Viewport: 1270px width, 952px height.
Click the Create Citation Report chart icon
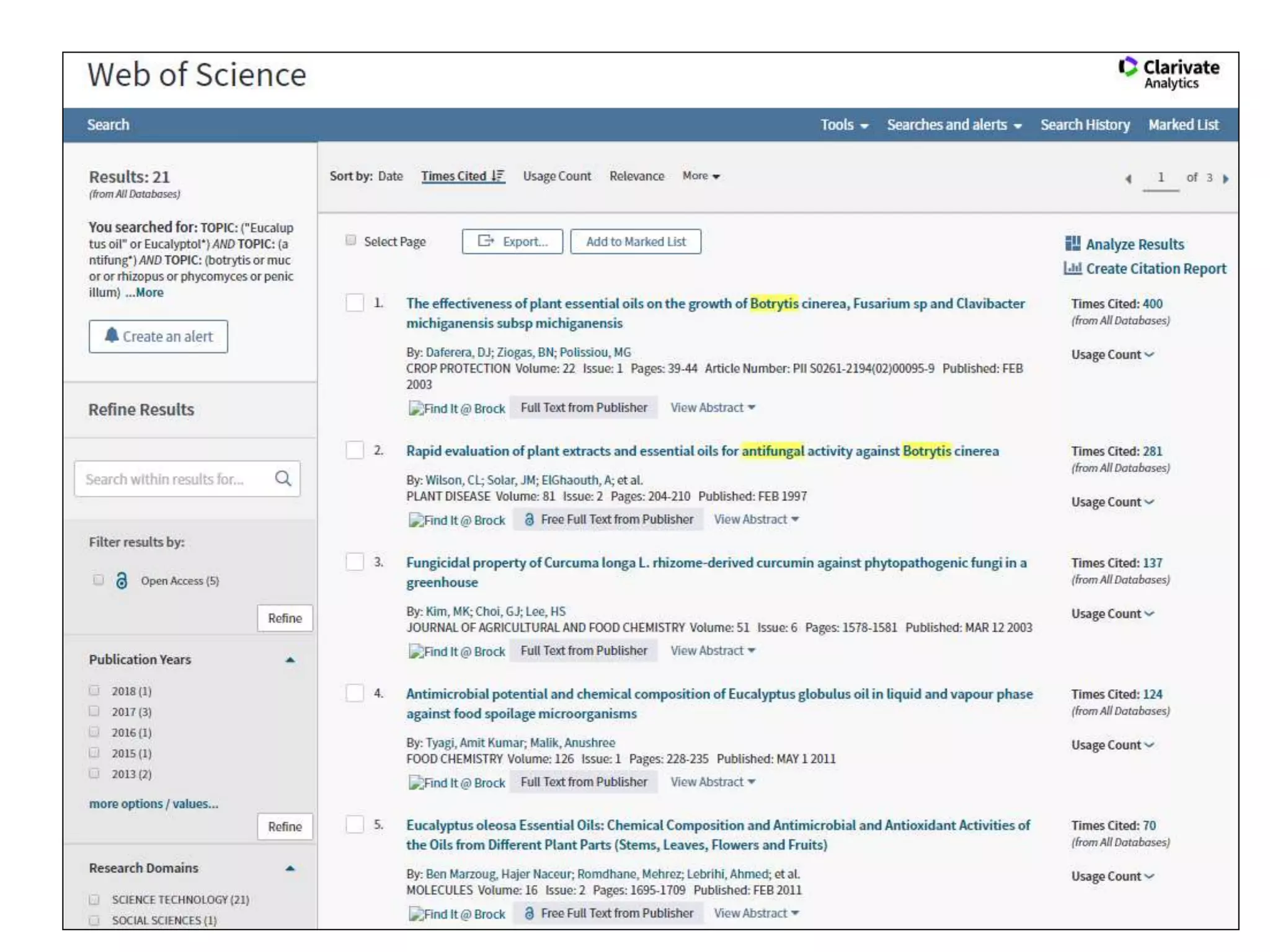1072,268
